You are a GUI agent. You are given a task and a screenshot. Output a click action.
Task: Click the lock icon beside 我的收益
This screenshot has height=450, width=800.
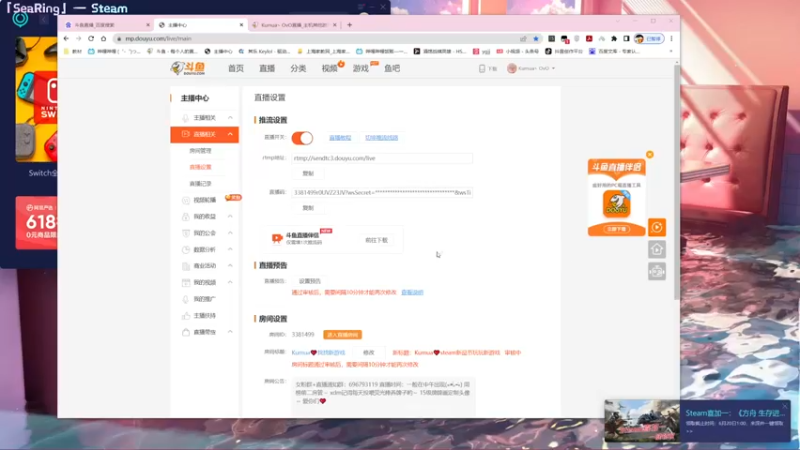tap(186, 216)
